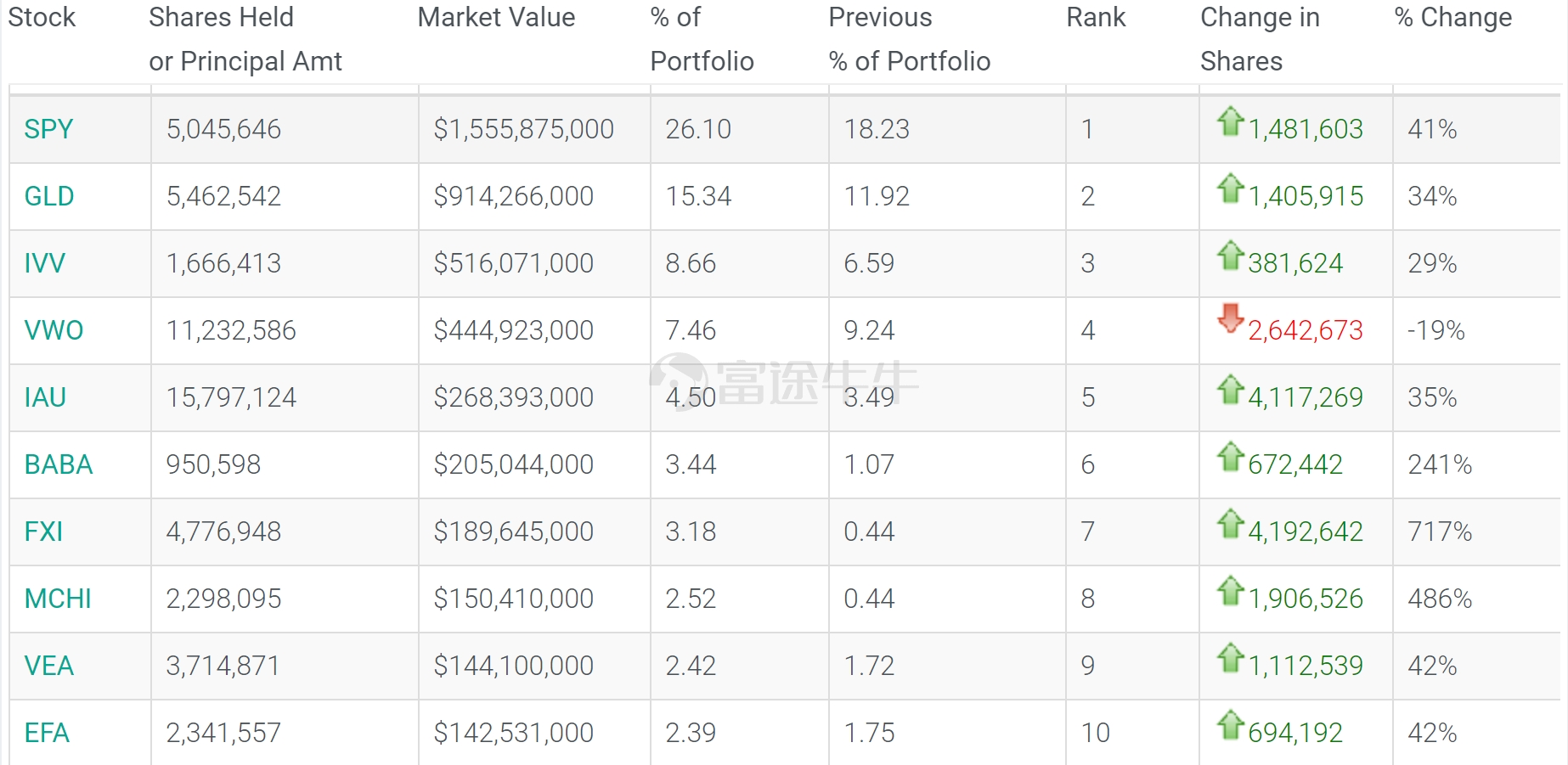Screen dimensions: 1568x765
Task: Follow the VWO stock link
Action: (x=54, y=330)
